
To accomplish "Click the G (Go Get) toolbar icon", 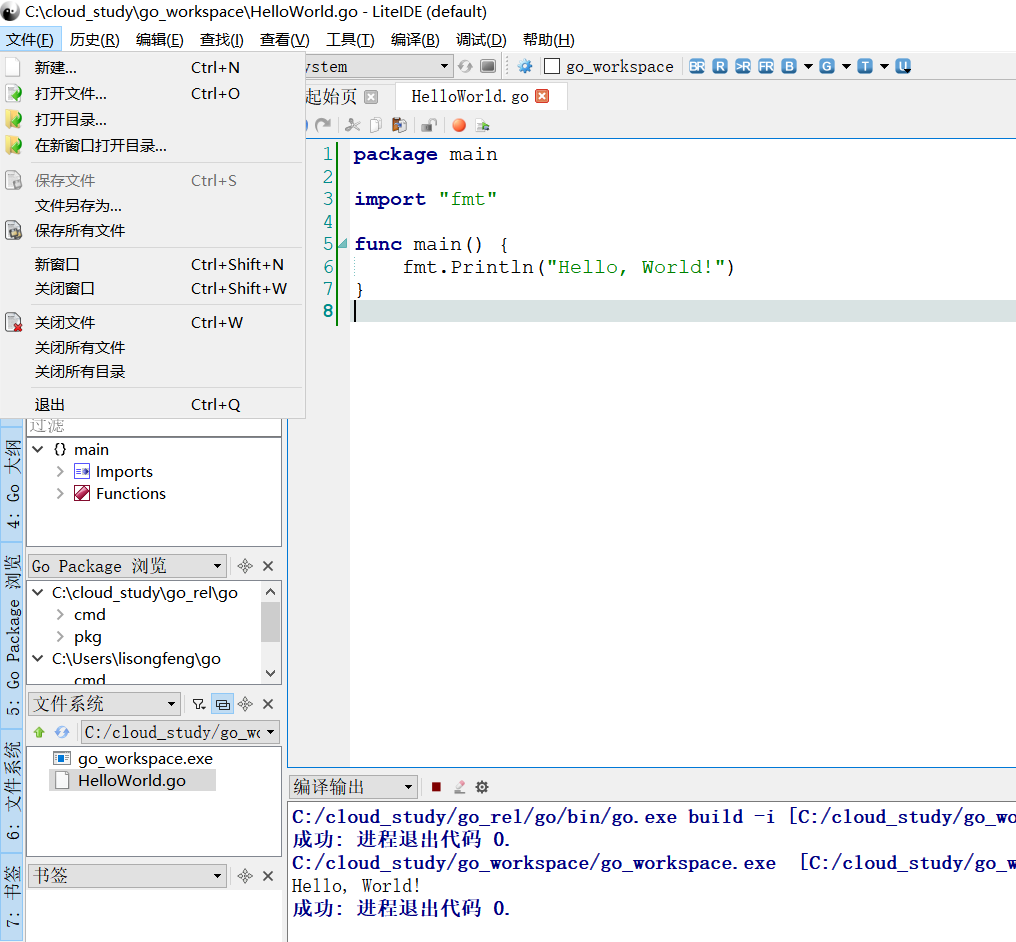I will pyautogui.click(x=827, y=66).
